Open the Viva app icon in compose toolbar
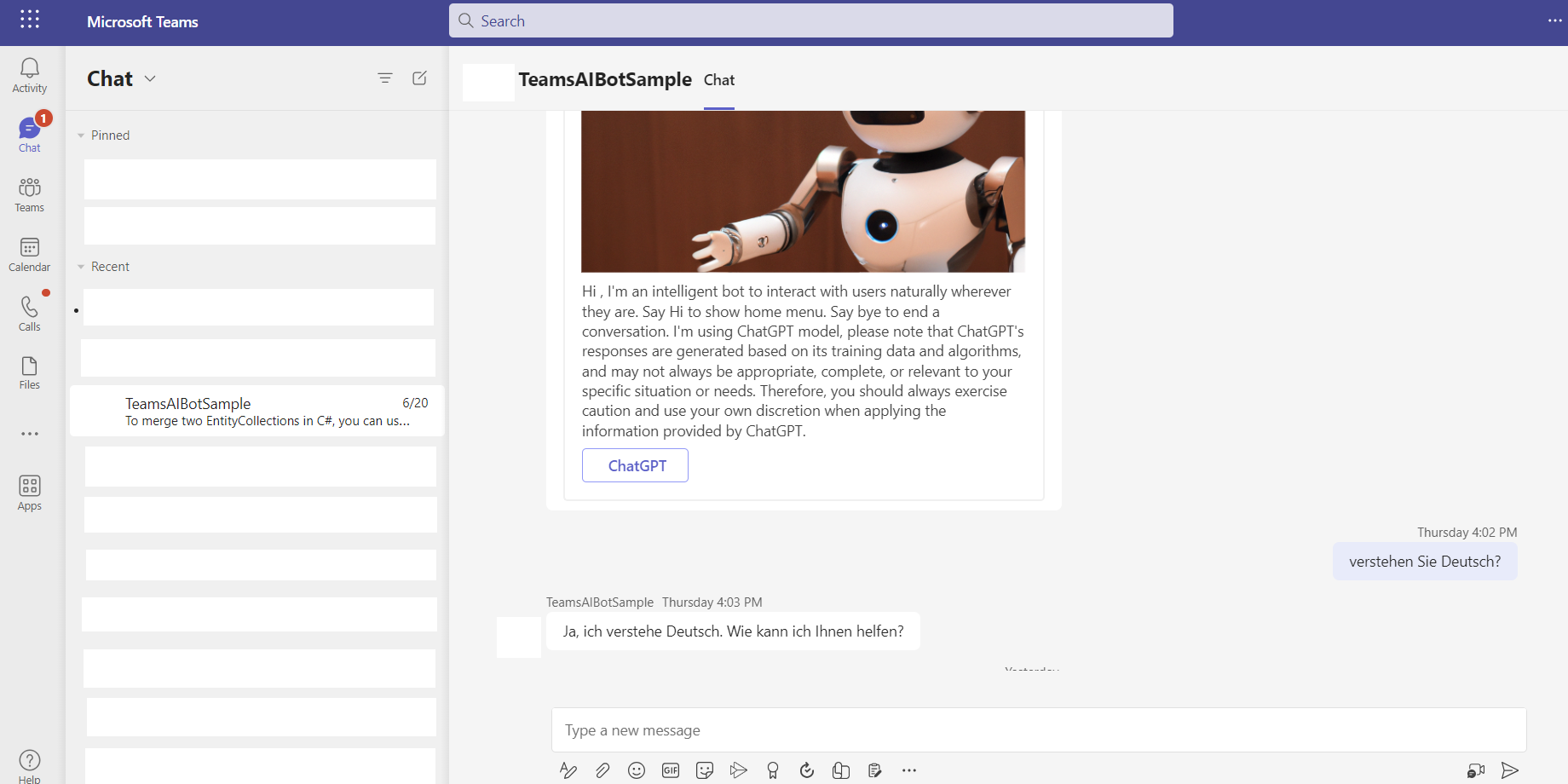1568x784 pixels. (x=841, y=770)
